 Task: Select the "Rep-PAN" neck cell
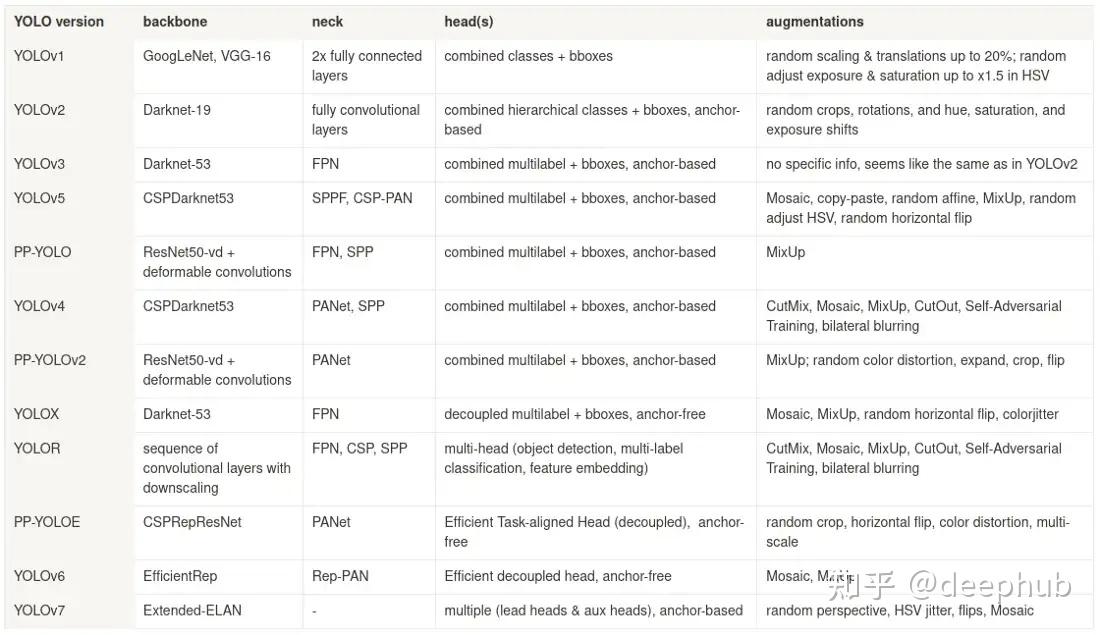[339, 576]
